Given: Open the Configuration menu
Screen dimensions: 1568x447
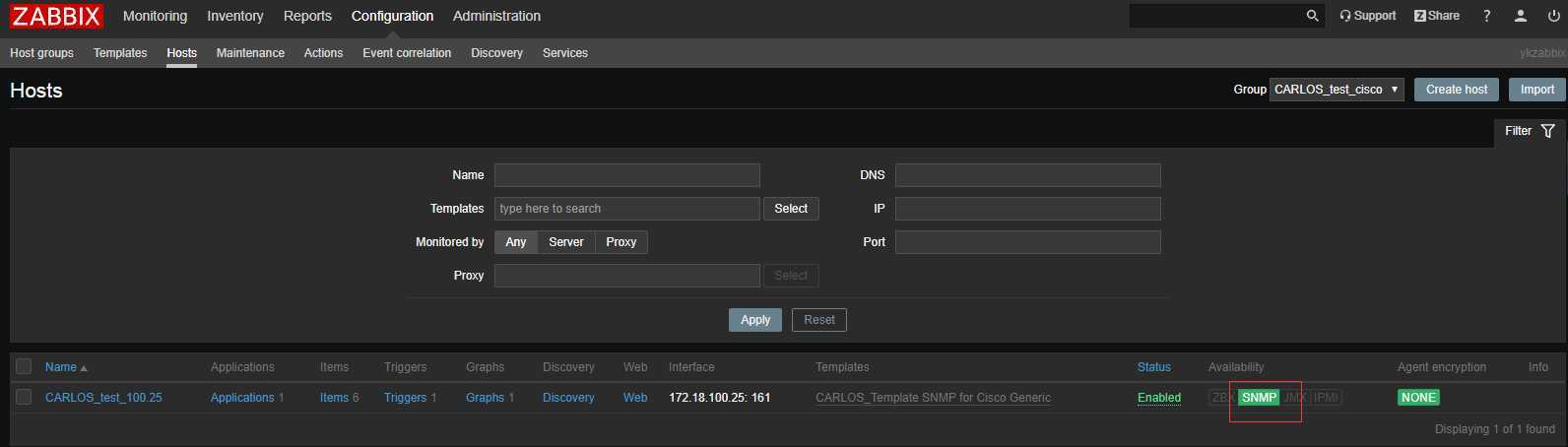Looking at the screenshot, I should tap(392, 16).
